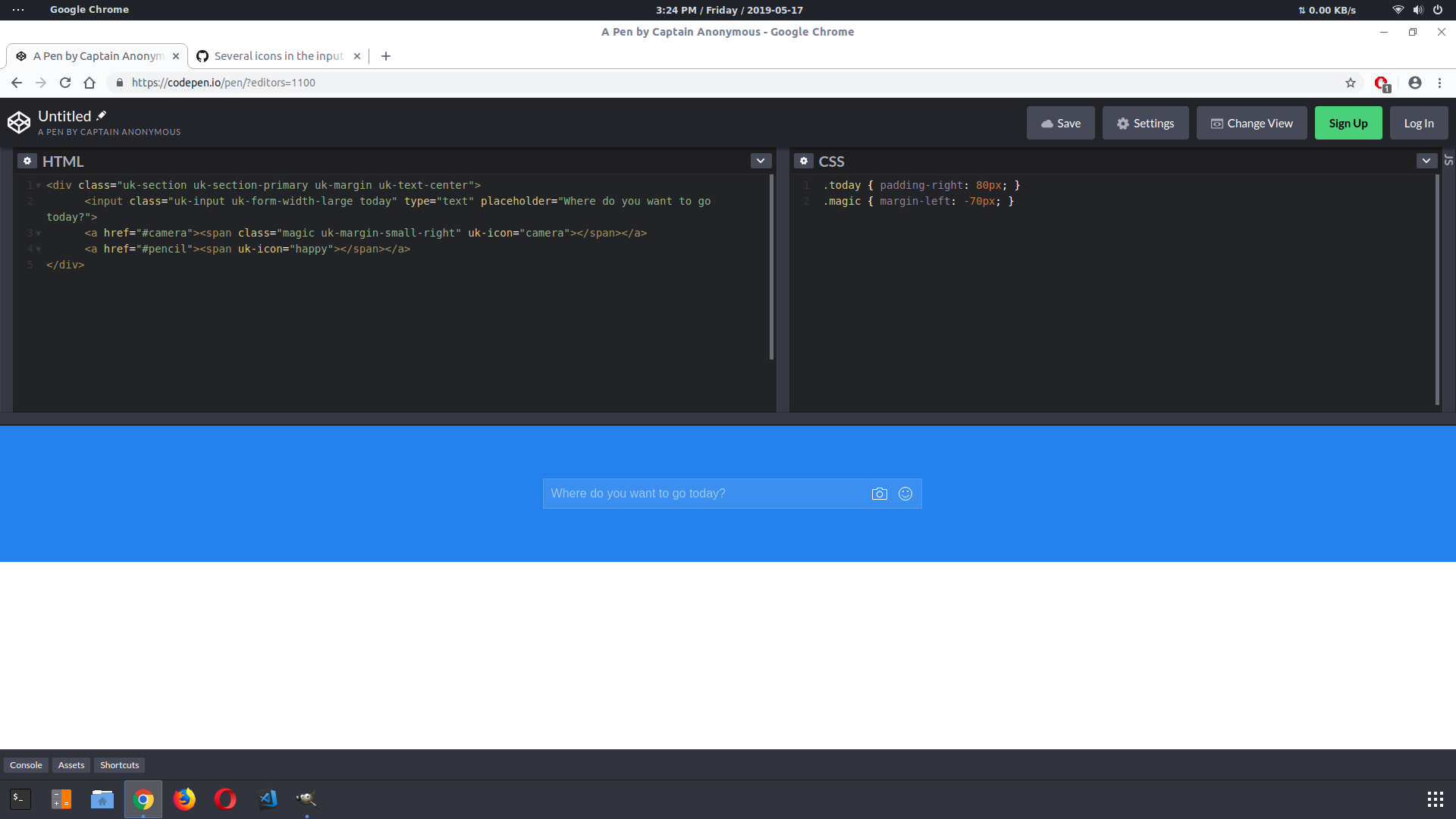Expand the CSS editor dropdown chevron

(x=1426, y=161)
